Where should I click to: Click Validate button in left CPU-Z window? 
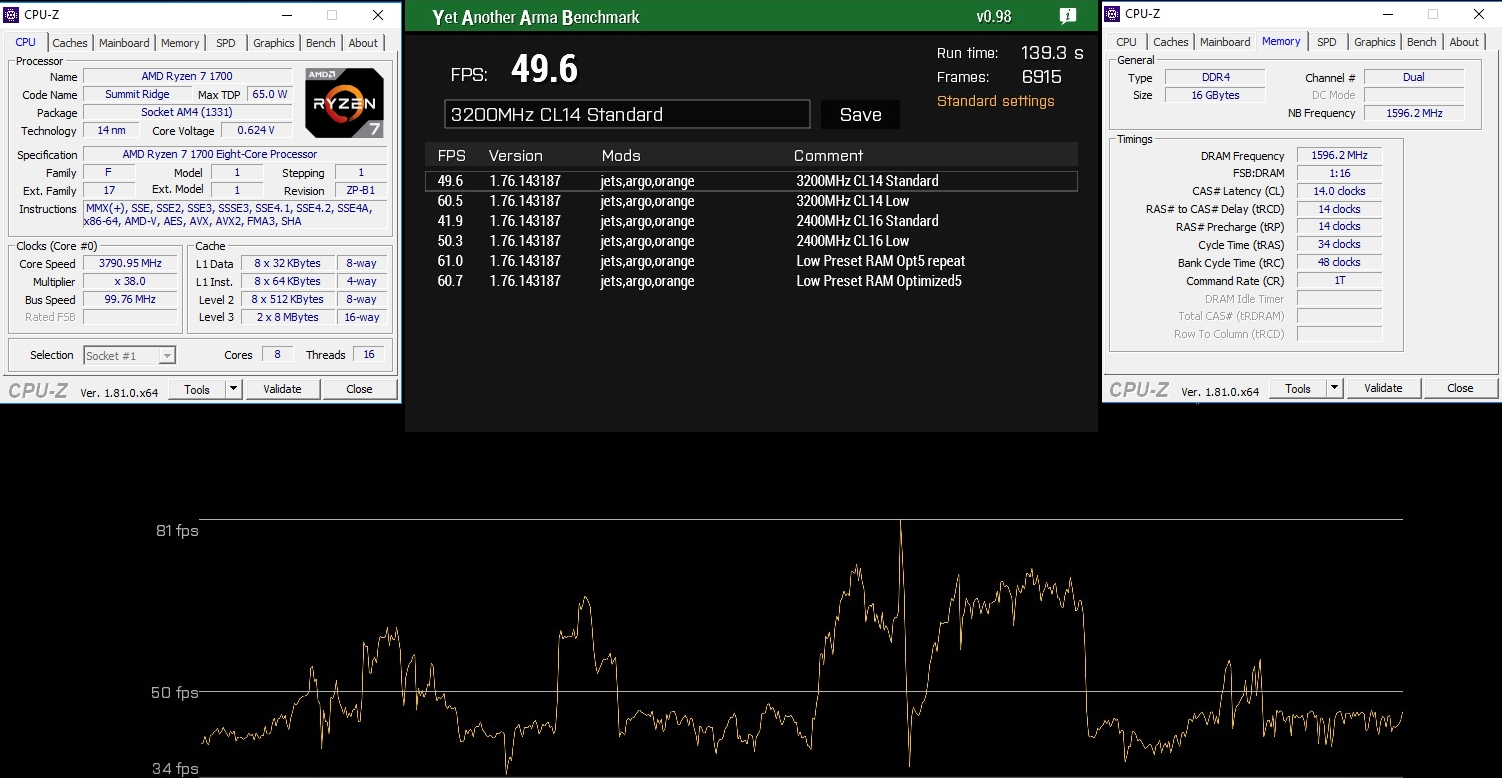pyautogui.click(x=282, y=389)
